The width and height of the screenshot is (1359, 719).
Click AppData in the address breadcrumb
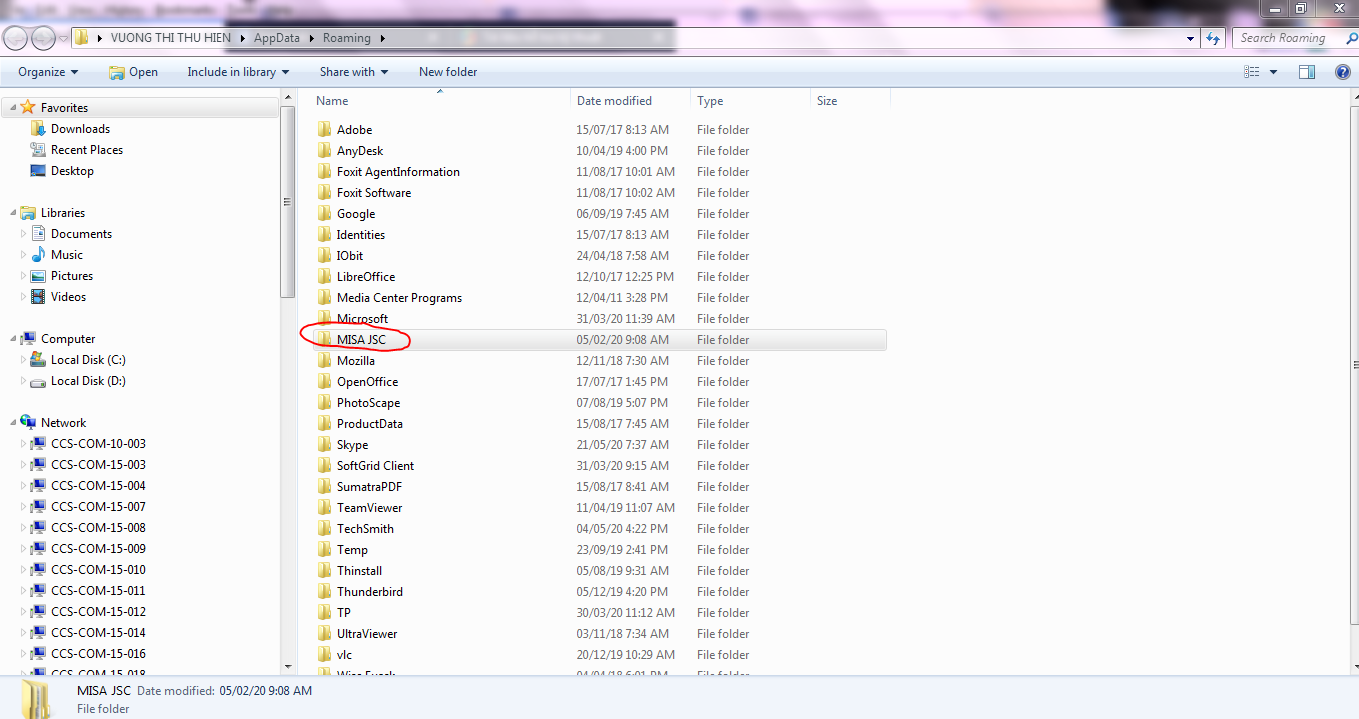[276, 38]
